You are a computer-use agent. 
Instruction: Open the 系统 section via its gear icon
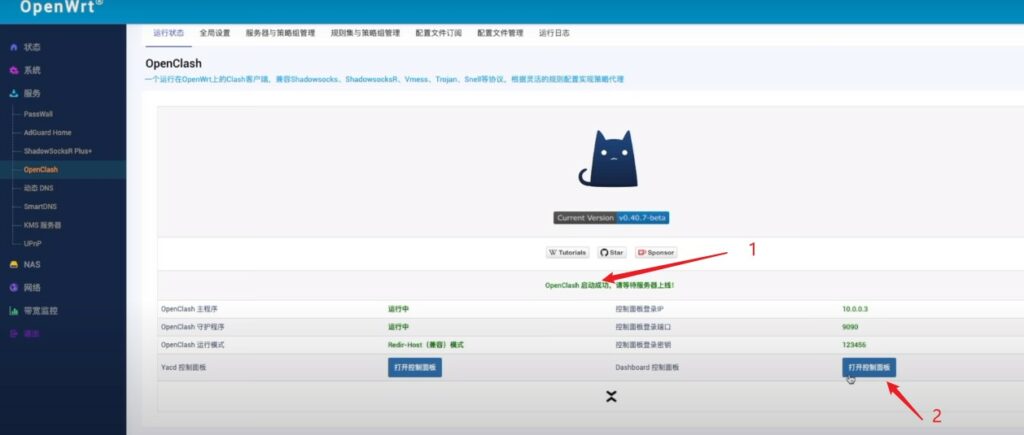(x=14, y=71)
